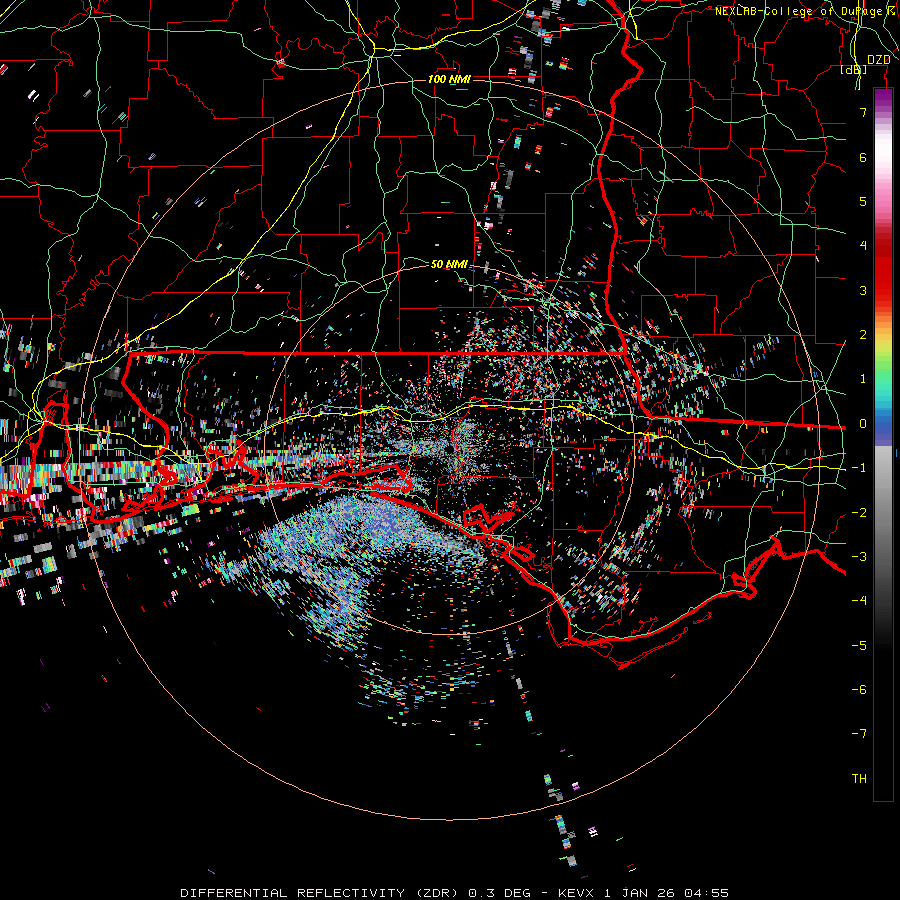Image resolution: width=900 pixels, height=900 pixels.
Task: Click the 7 value on color scale
Action: click(863, 112)
